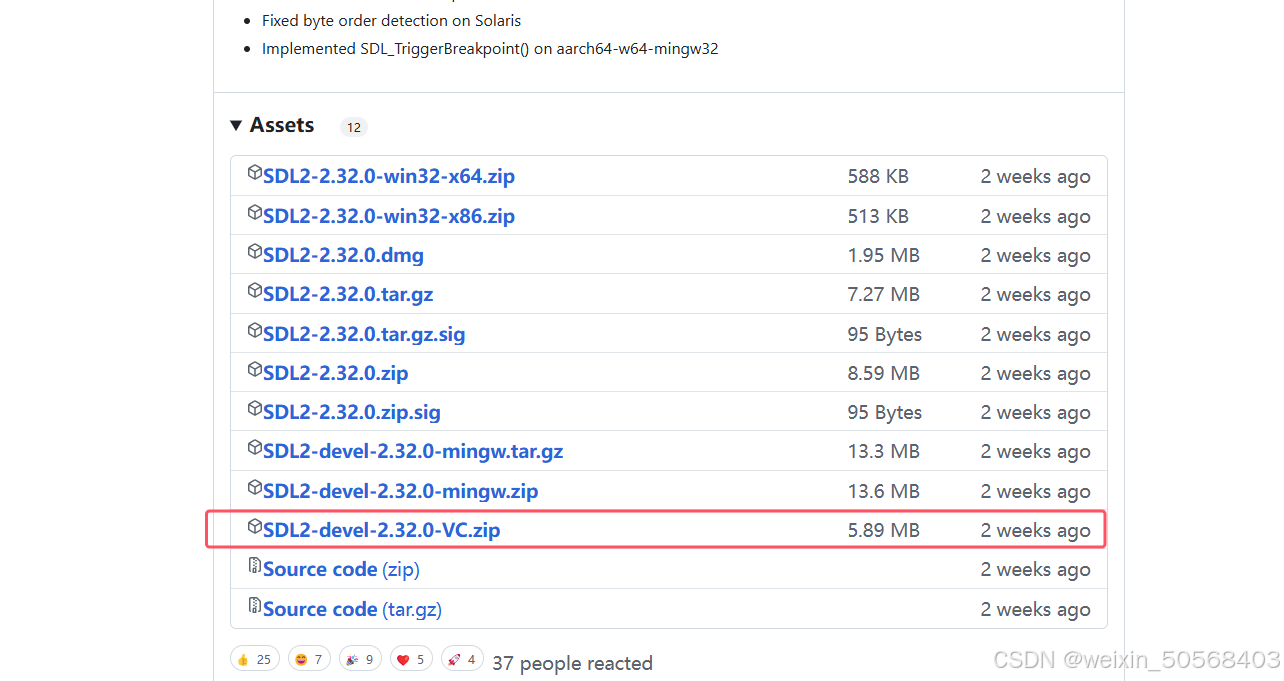
Task: Download SDL2-devel-2.32.0-VC.zip
Action: point(381,530)
